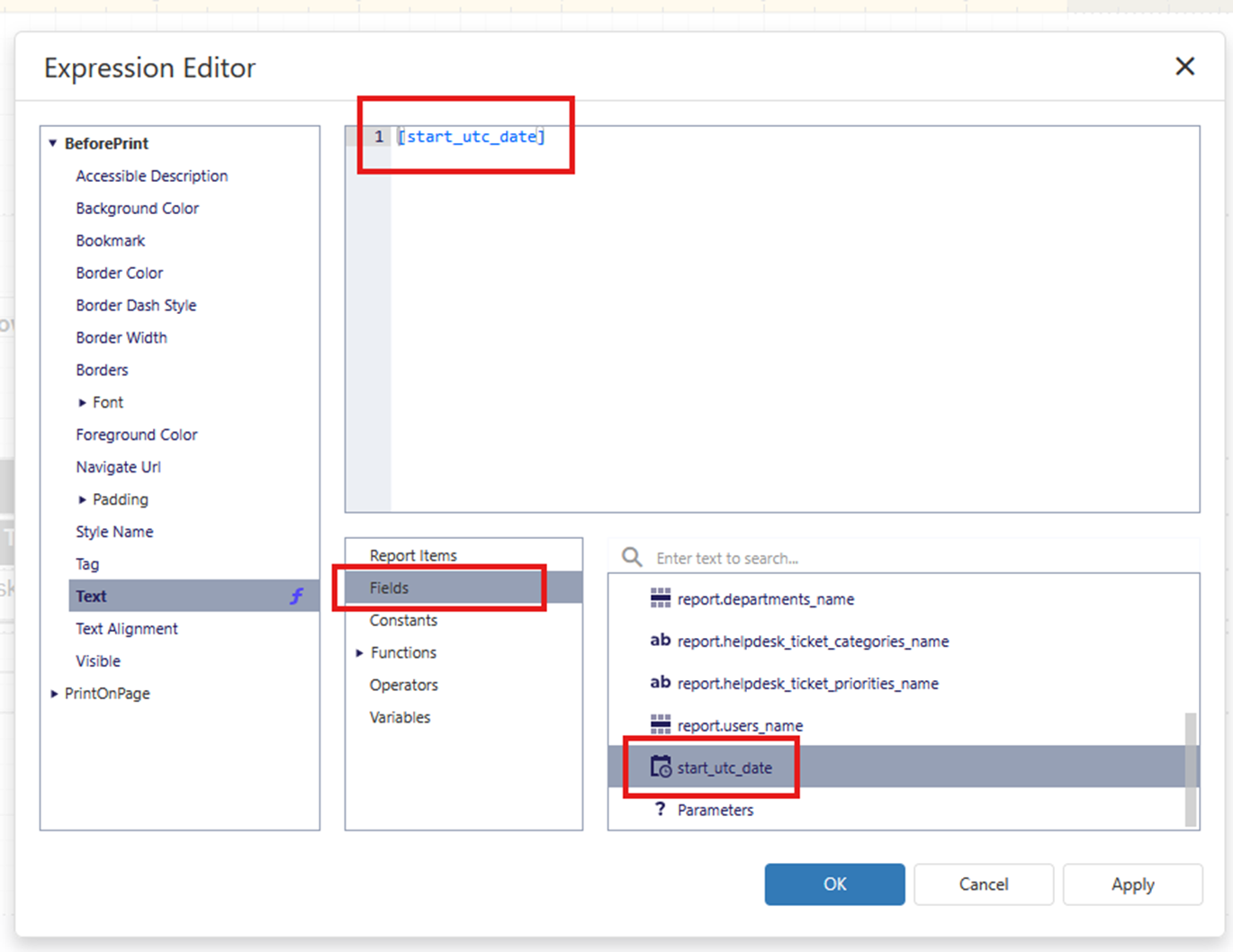Click the expression function icon on Text row
The height and width of the screenshot is (952, 1233).
point(296,596)
